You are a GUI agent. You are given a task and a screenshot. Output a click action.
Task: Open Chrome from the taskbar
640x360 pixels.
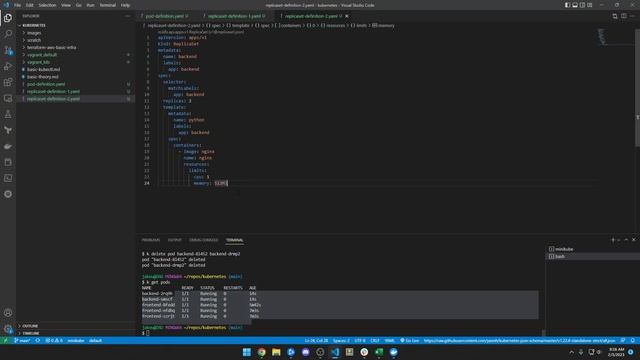261,352
